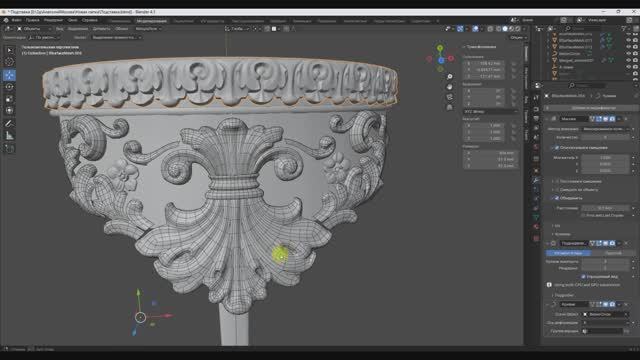Toggle Object Offset checkbox in Array modifier

[x=557, y=190]
